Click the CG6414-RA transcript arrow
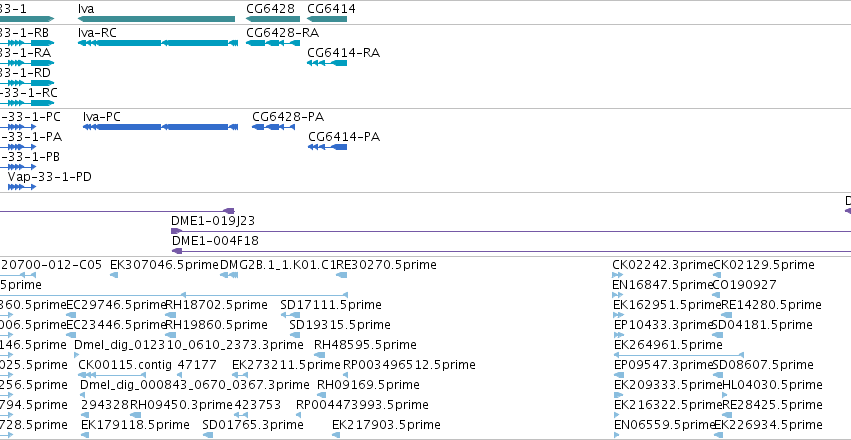The image size is (851, 440). [327, 63]
